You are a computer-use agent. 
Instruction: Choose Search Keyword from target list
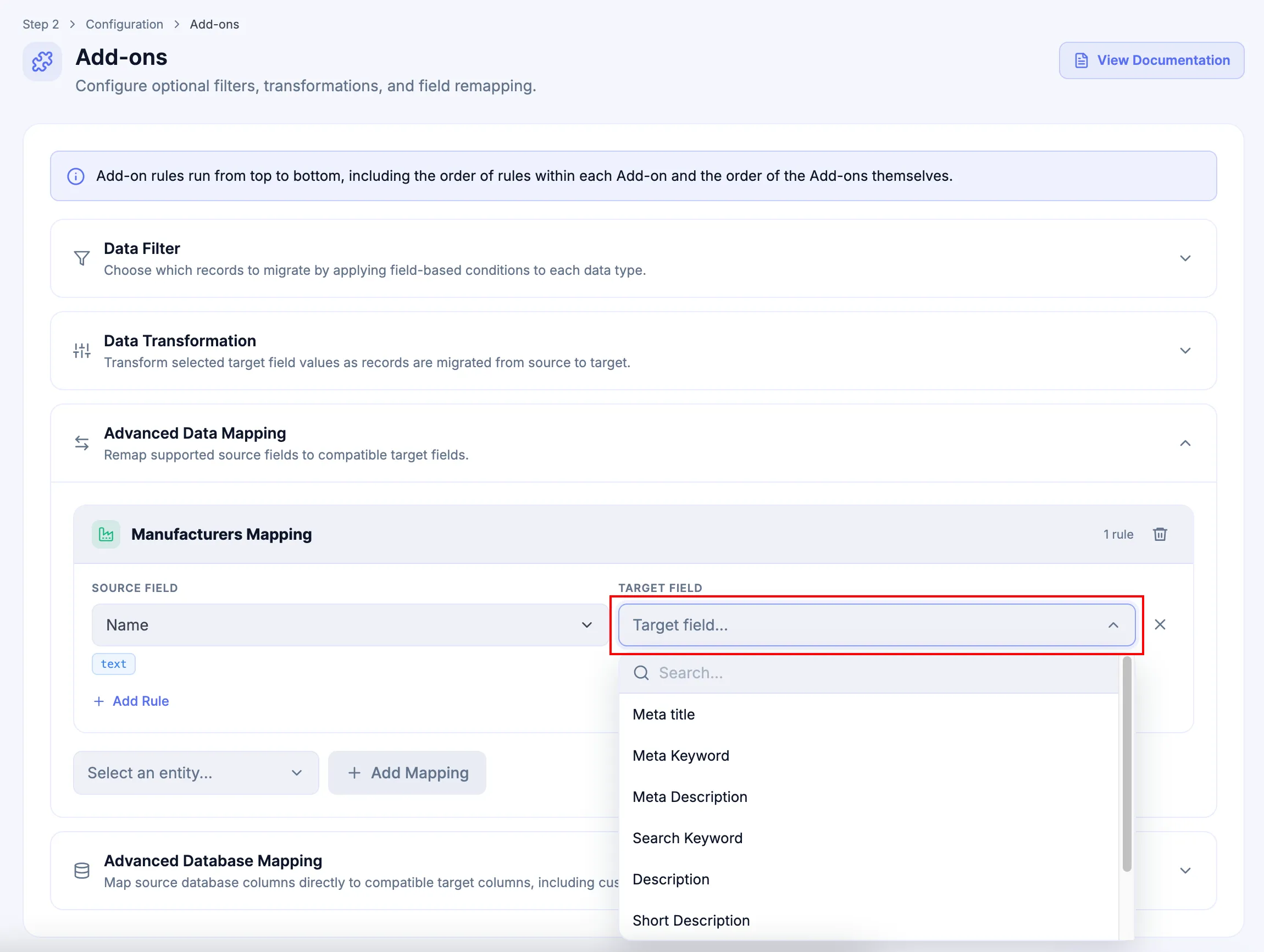coord(868,838)
